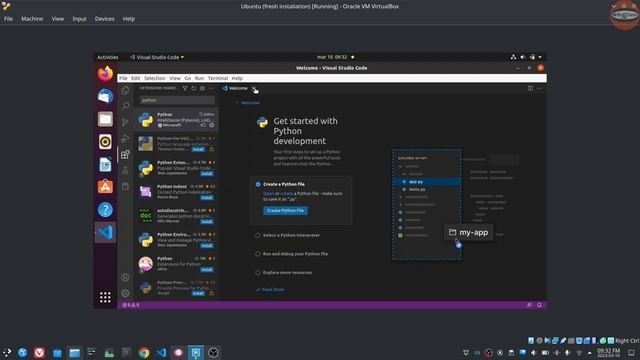Open the Selection menu in VS Code
Screen dimensions: 640x360
[x=154, y=78]
